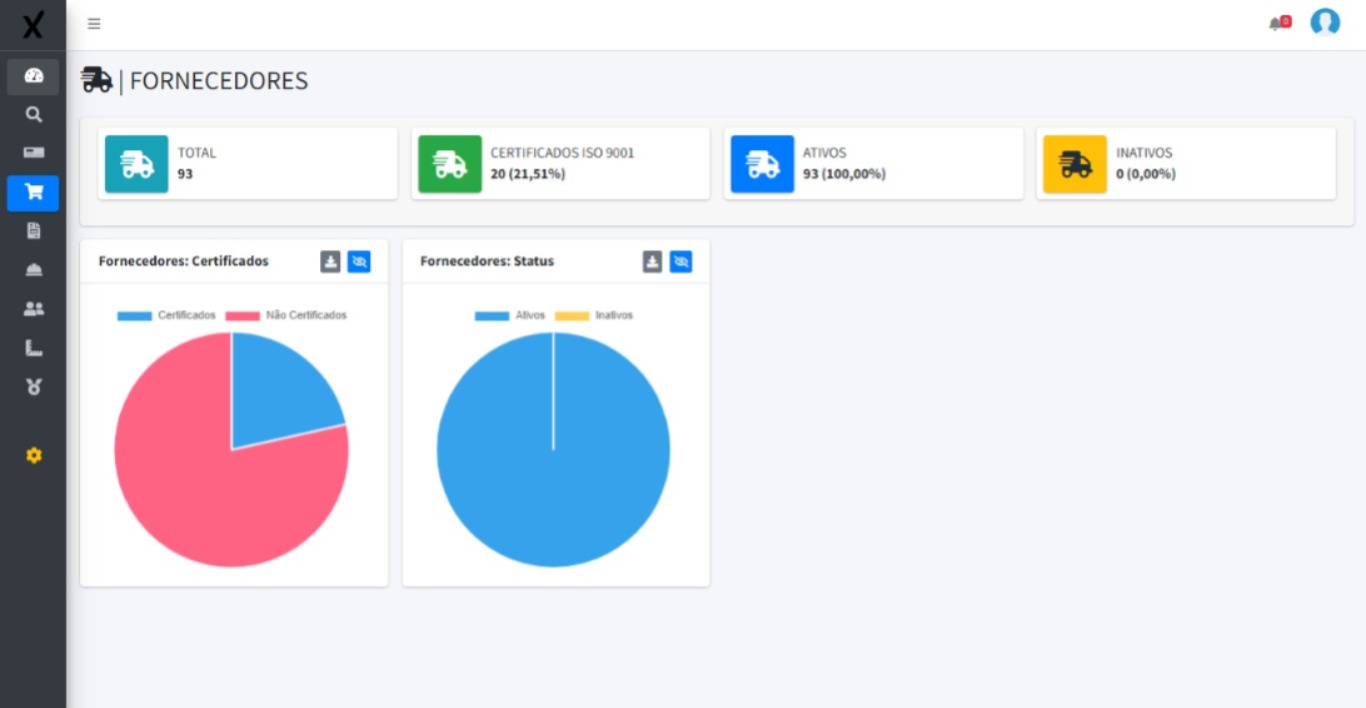Click the Certificados ISO 9001 card
Image resolution: width=1366 pixels, height=708 pixels.
click(x=560, y=163)
